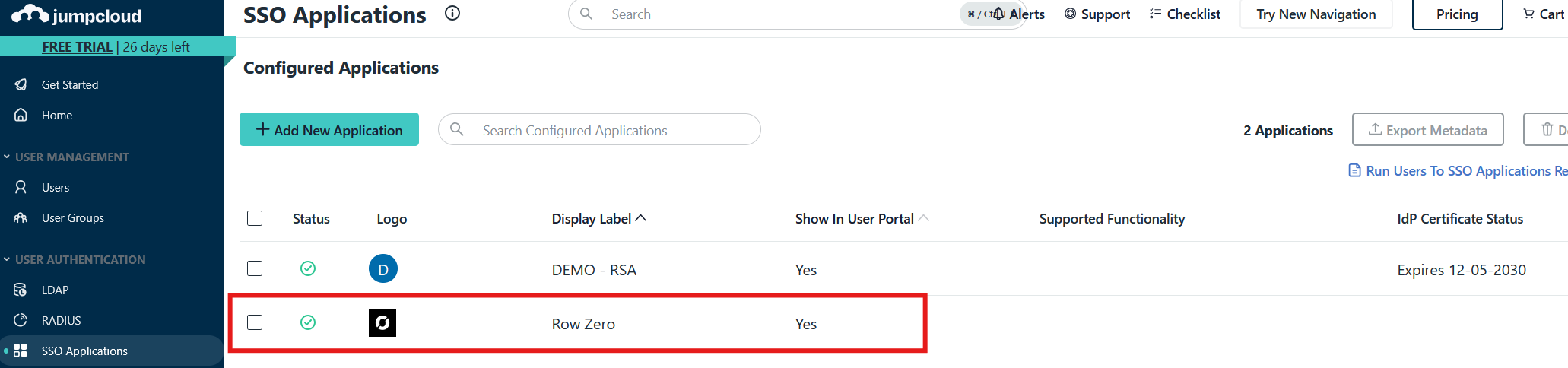This screenshot has height=368, width=1568.
Task: Click the Row Zero active status icon
Action: [x=308, y=322]
